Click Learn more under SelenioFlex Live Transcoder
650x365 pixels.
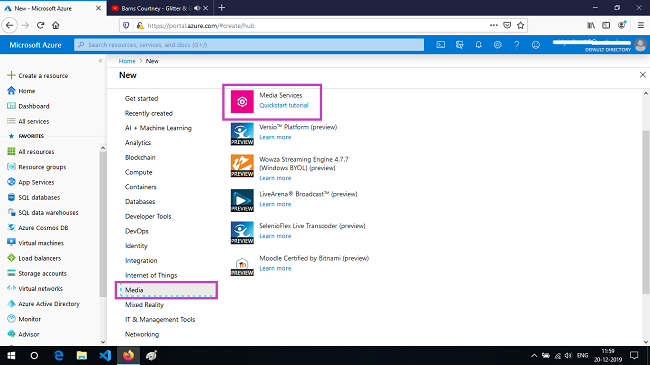(x=275, y=236)
